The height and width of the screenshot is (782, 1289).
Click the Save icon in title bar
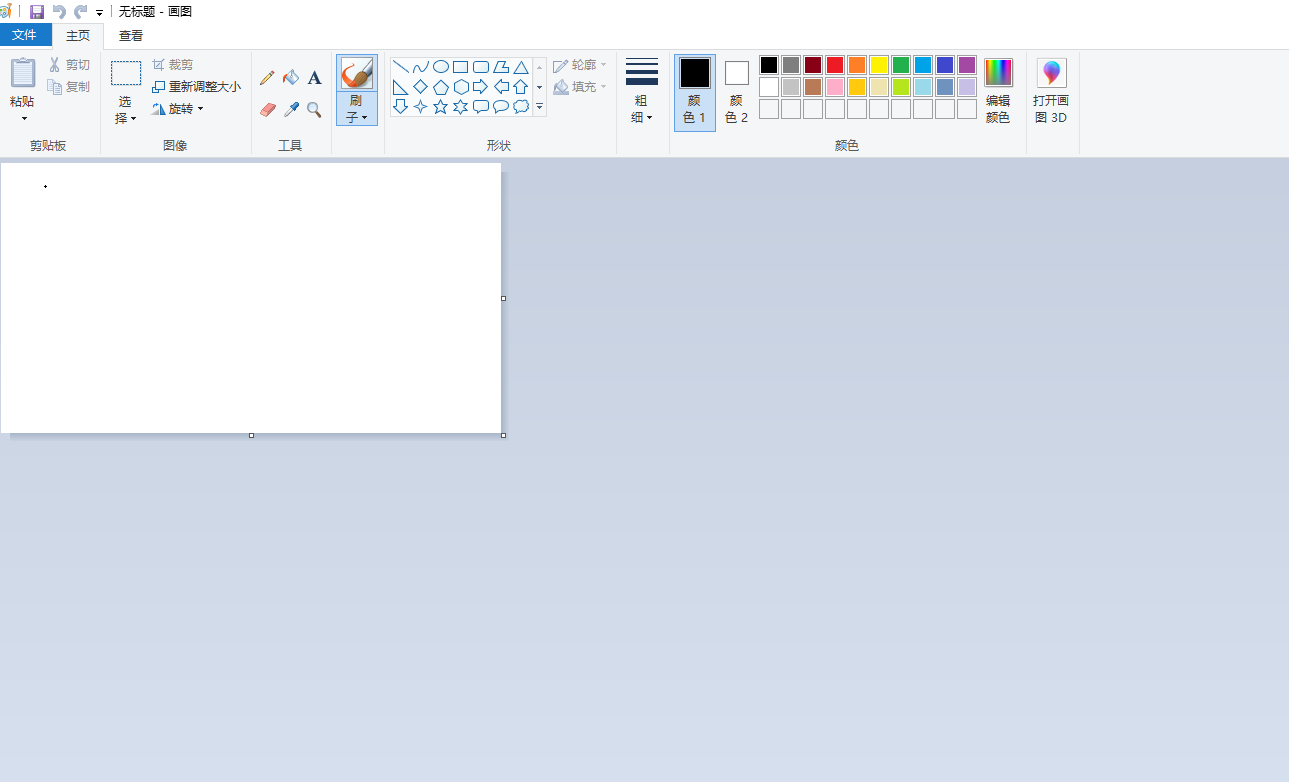[x=37, y=11]
